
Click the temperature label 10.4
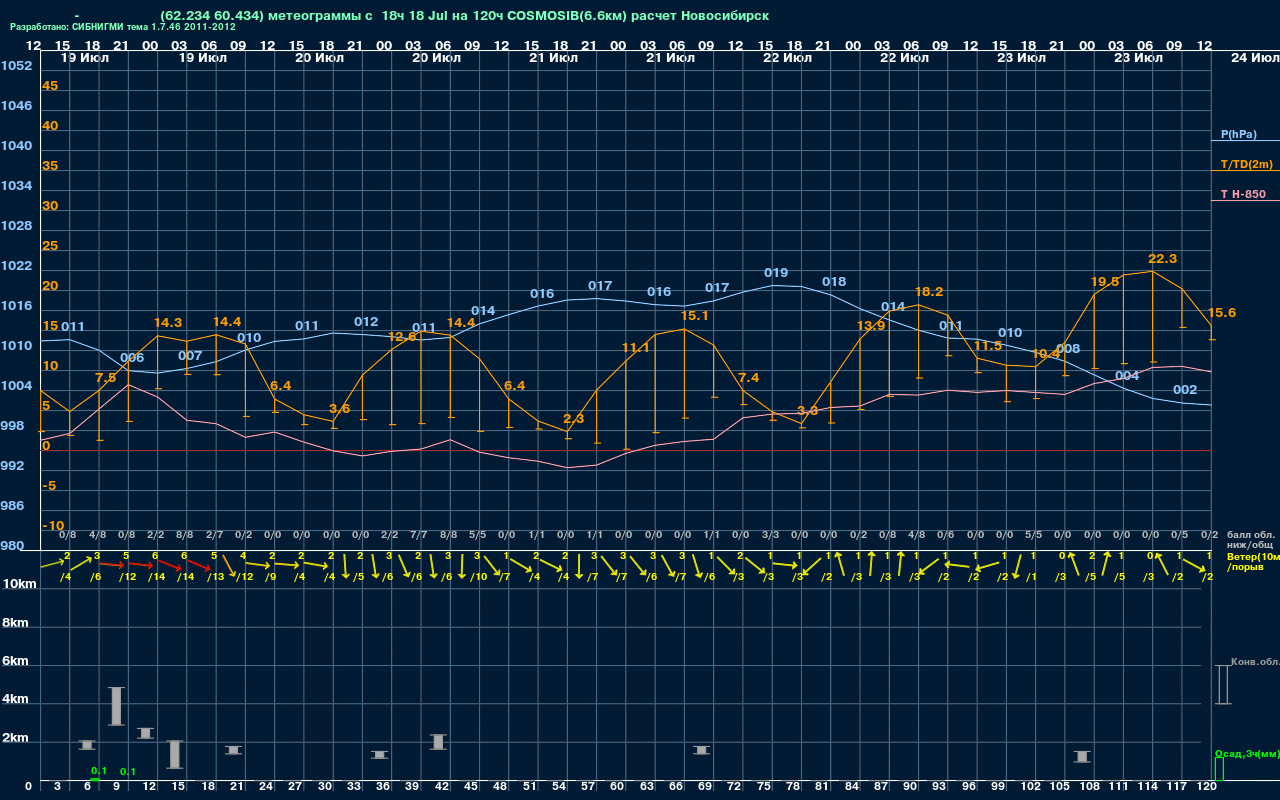tap(1045, 354)
